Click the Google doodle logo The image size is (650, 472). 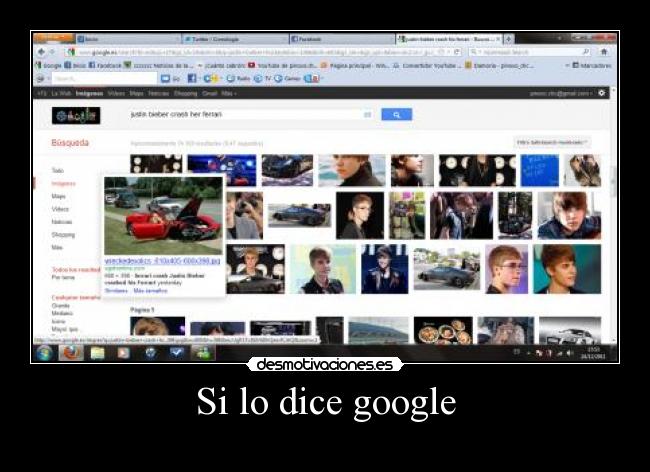pos(76,116)
